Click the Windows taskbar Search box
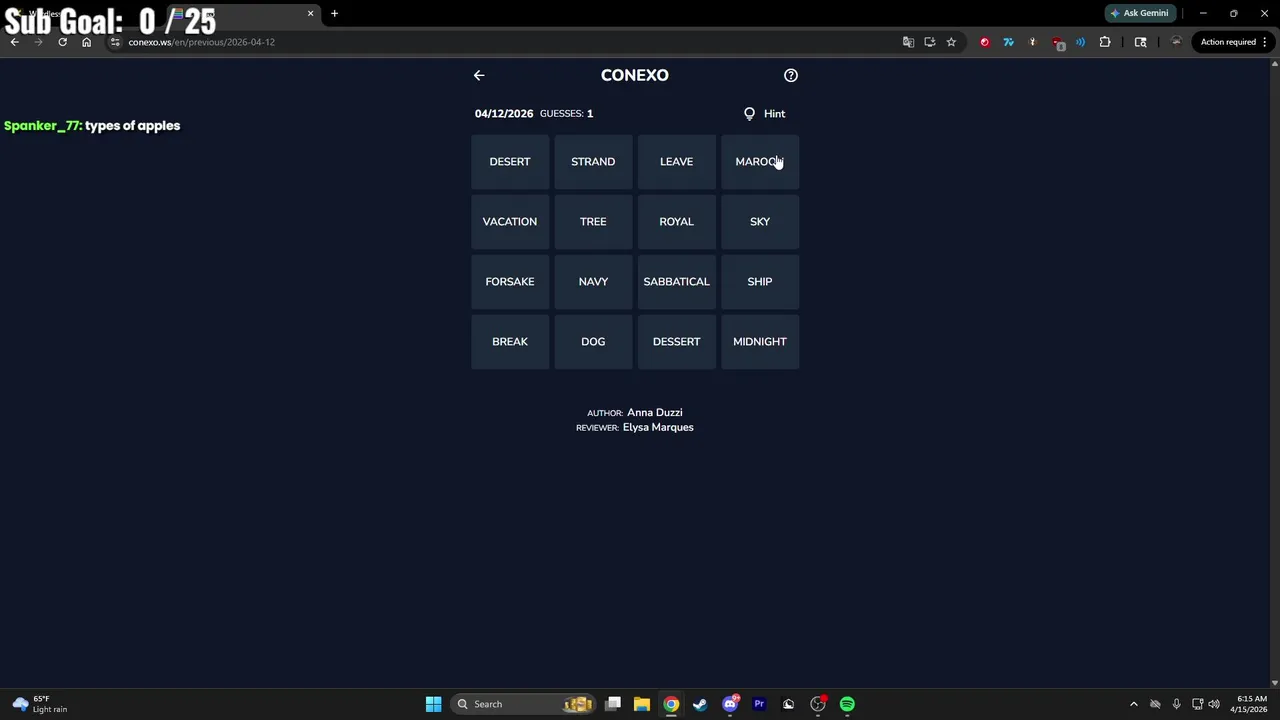The width and height of the screenshot is (1280, 720). click(x=524, y=704)
